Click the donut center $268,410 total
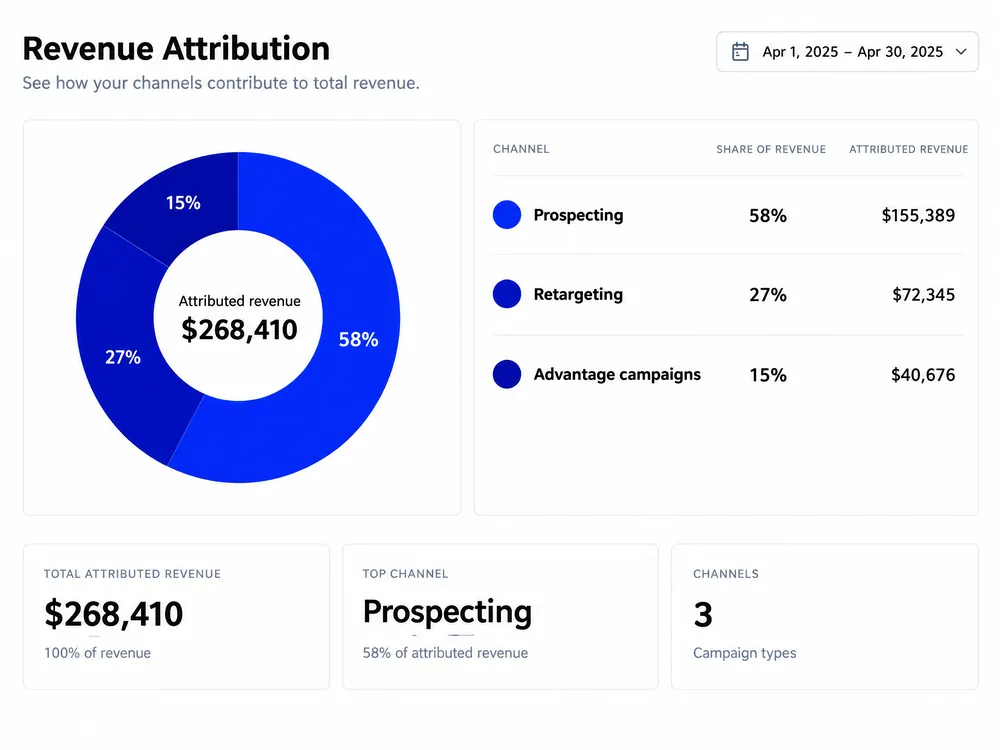 point(239,330)
